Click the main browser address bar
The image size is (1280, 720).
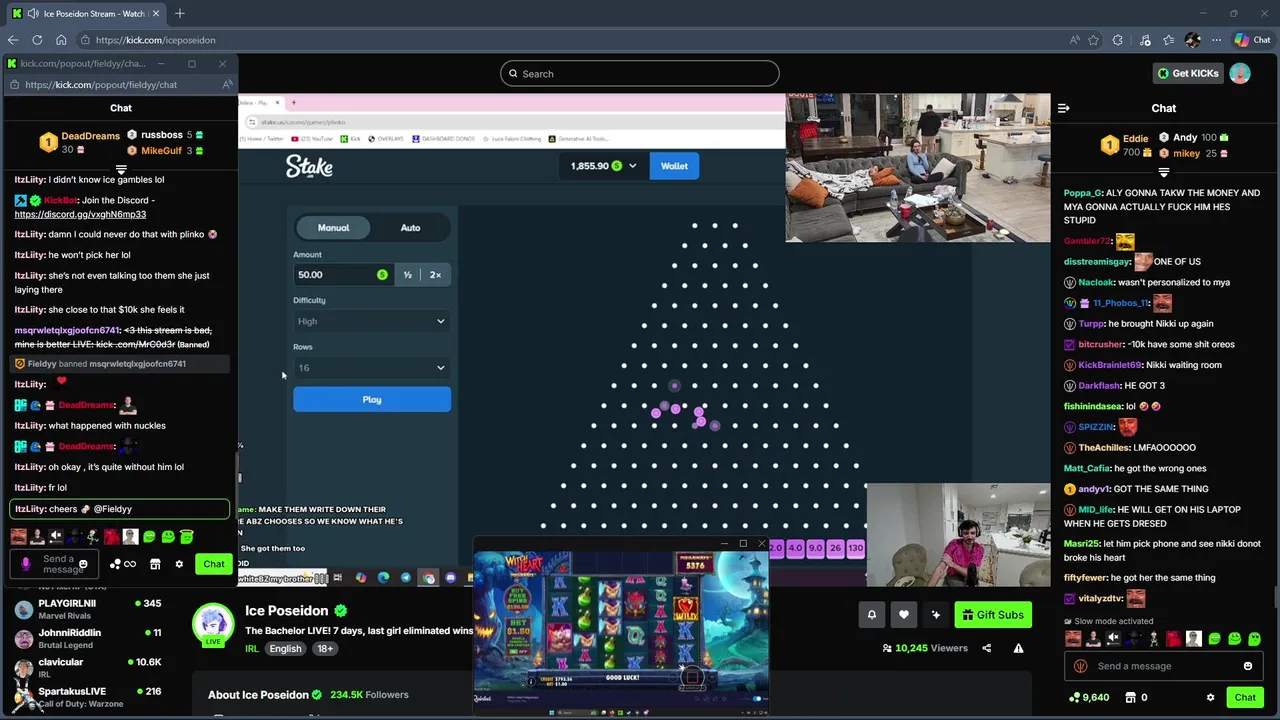tap(570, 40)
